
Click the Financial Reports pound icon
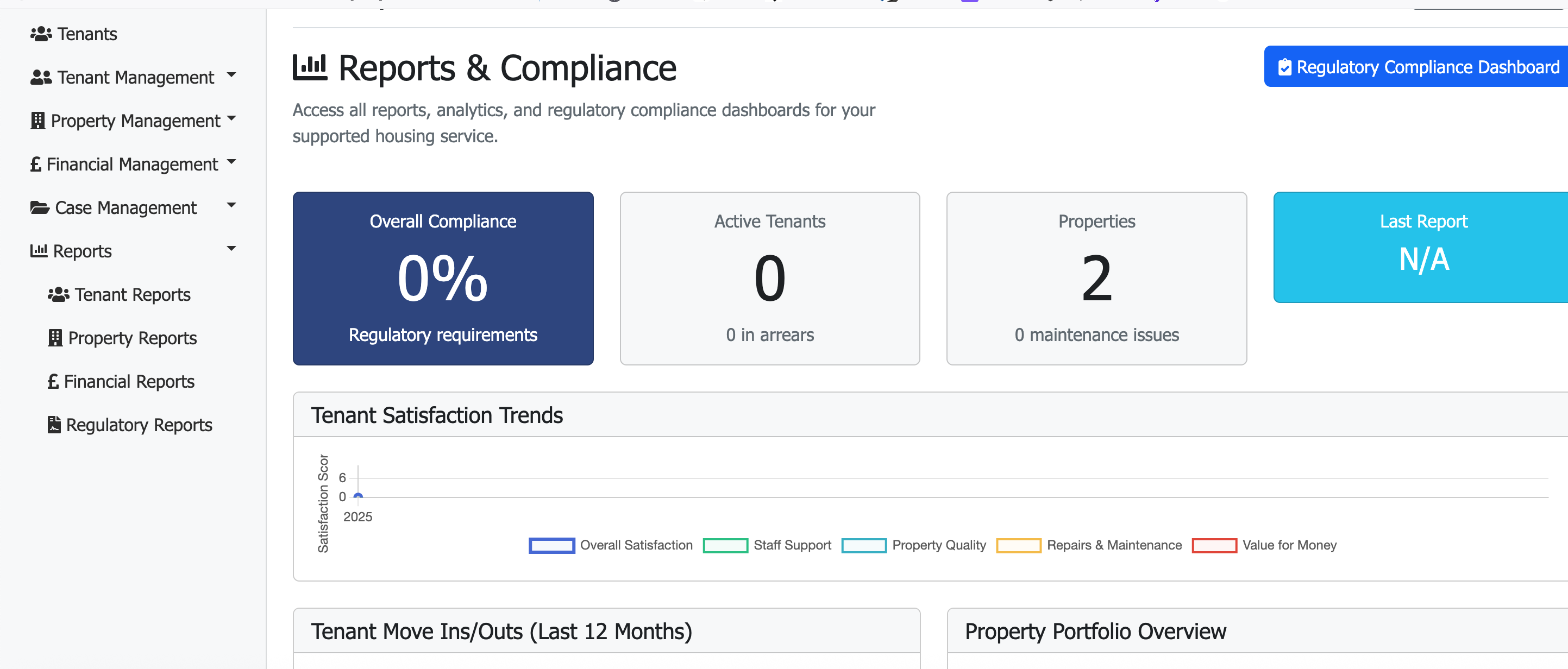pyautogui.click(x=53, y=381)
